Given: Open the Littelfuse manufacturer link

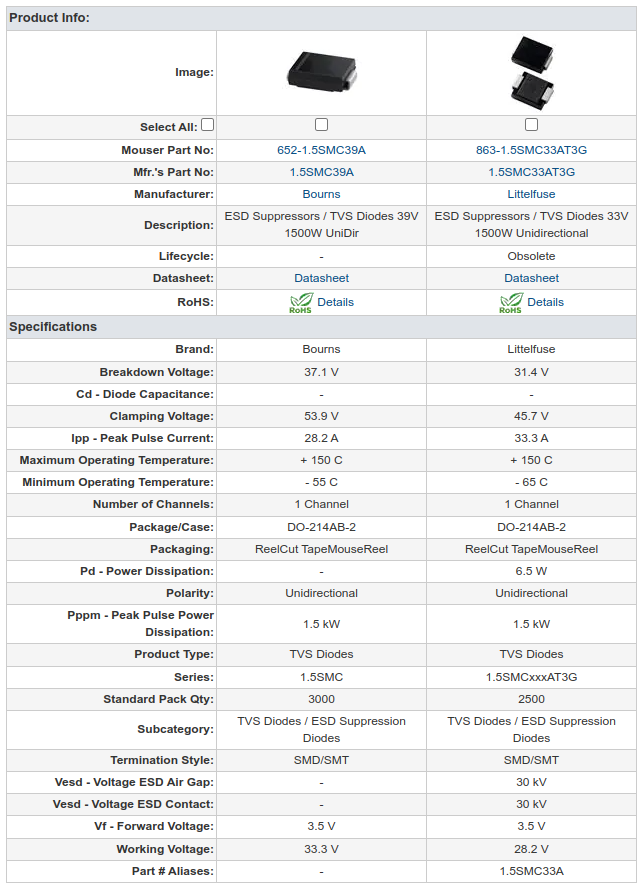Looking at the screenshot, I should coord(531,194).
